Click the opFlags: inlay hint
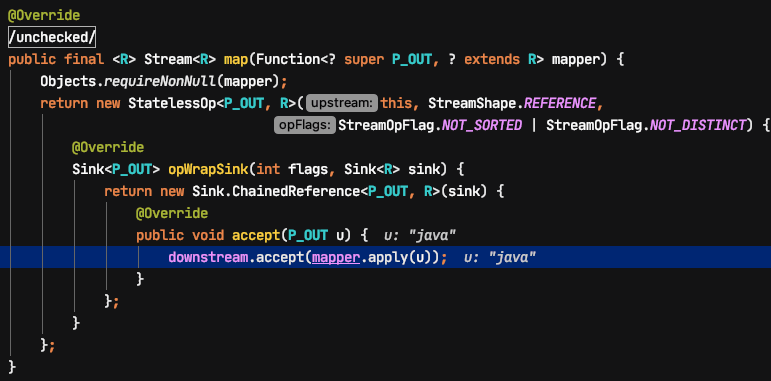771x381 pixels. [305, 125]
